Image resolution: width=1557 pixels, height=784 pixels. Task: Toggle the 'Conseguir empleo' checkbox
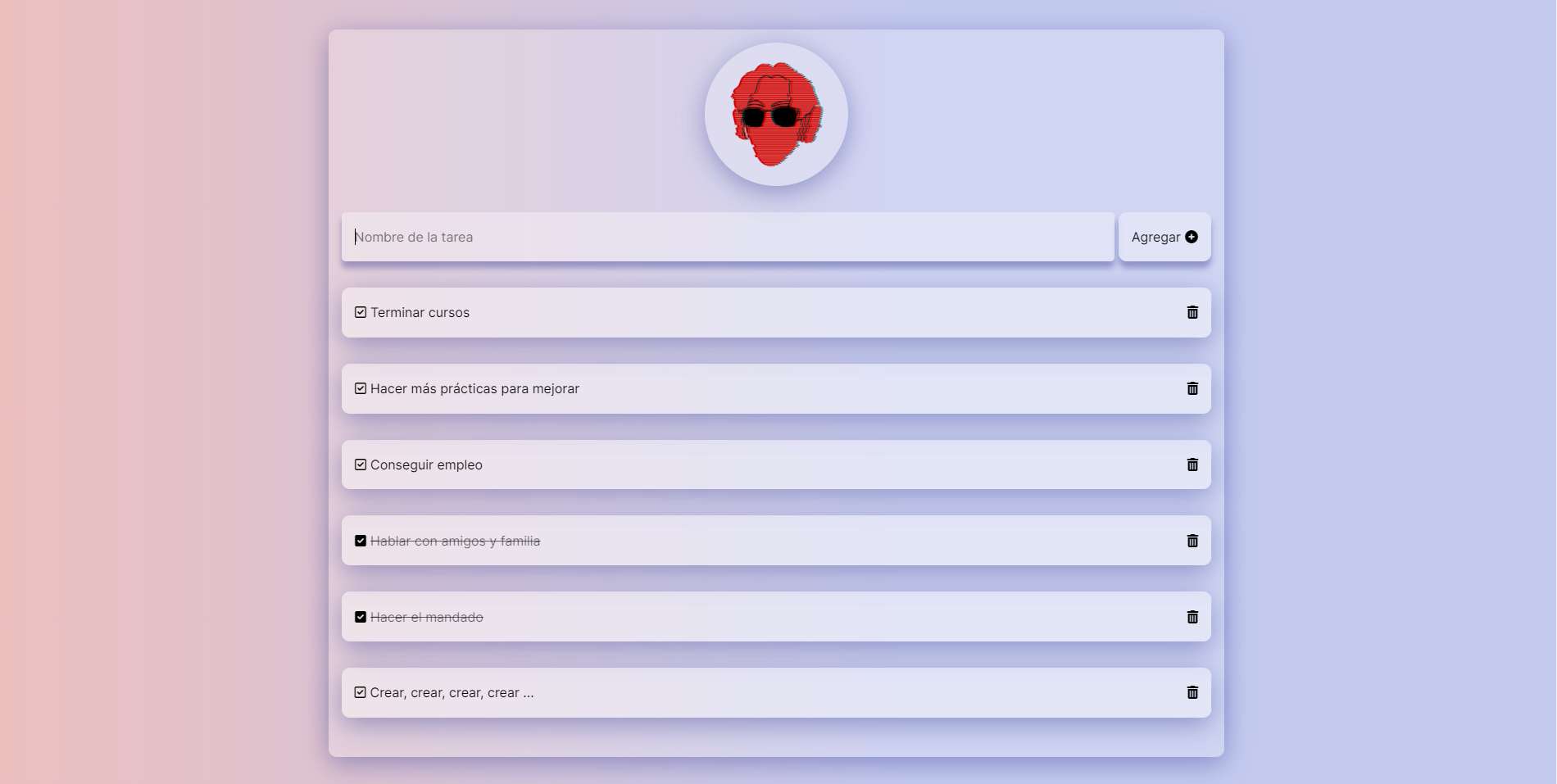[361, 465]
